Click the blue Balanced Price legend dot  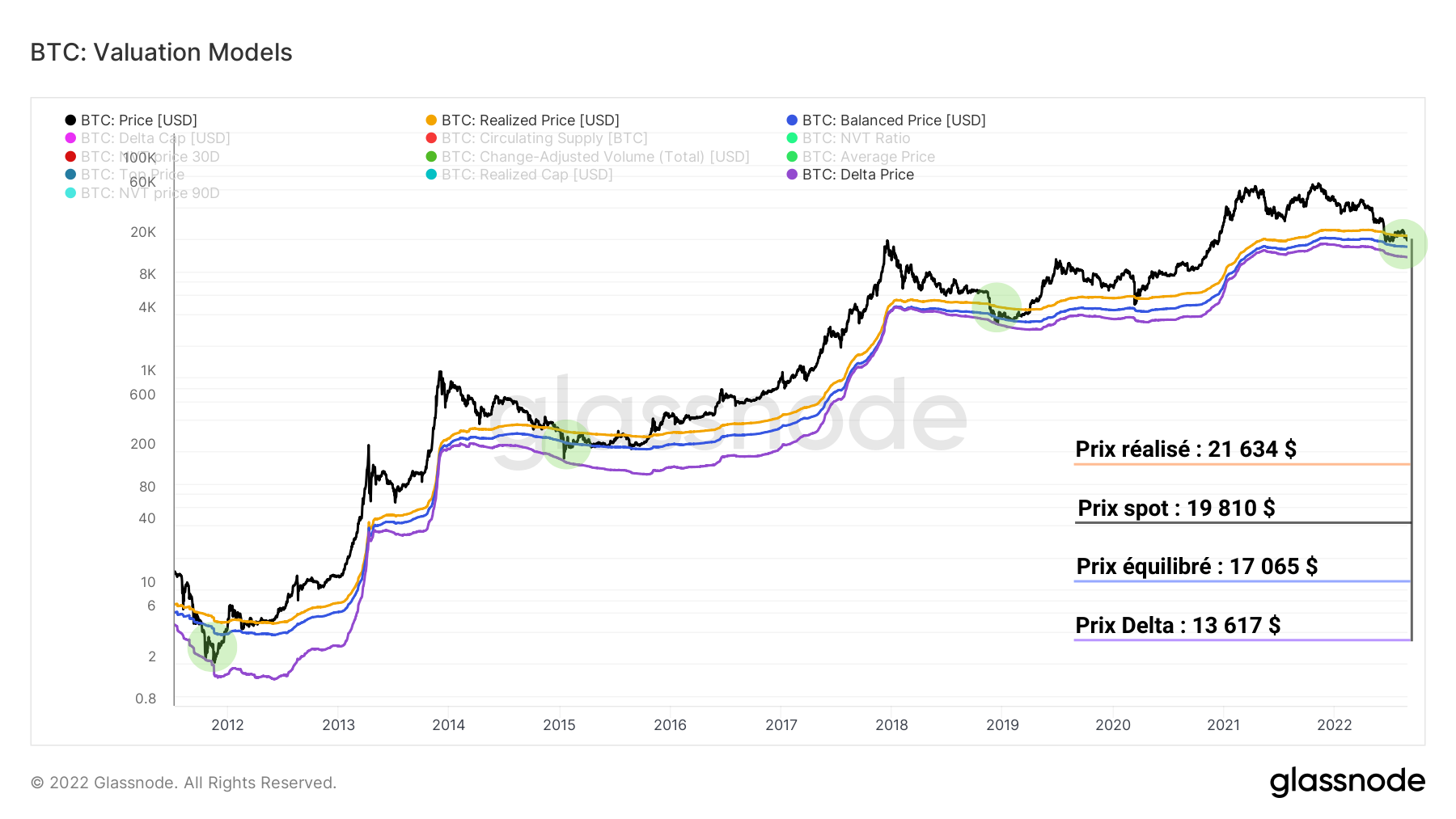point(792,120)
